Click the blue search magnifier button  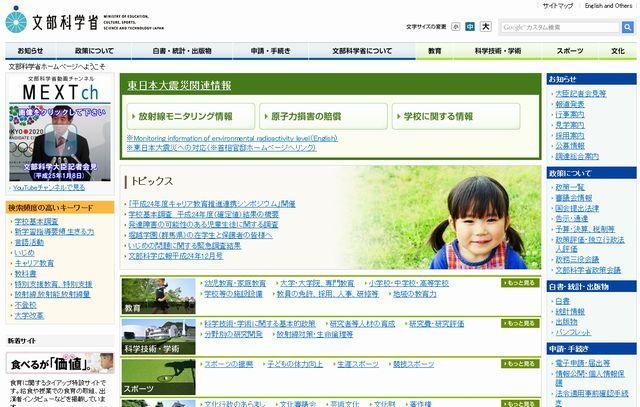click(628, 27)
